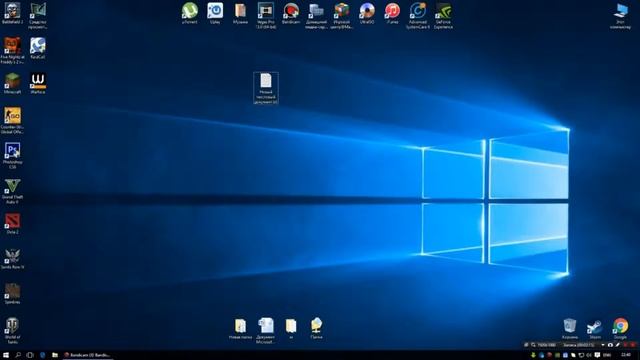Select the Новая папка folder icon

[x=240, y=329]
